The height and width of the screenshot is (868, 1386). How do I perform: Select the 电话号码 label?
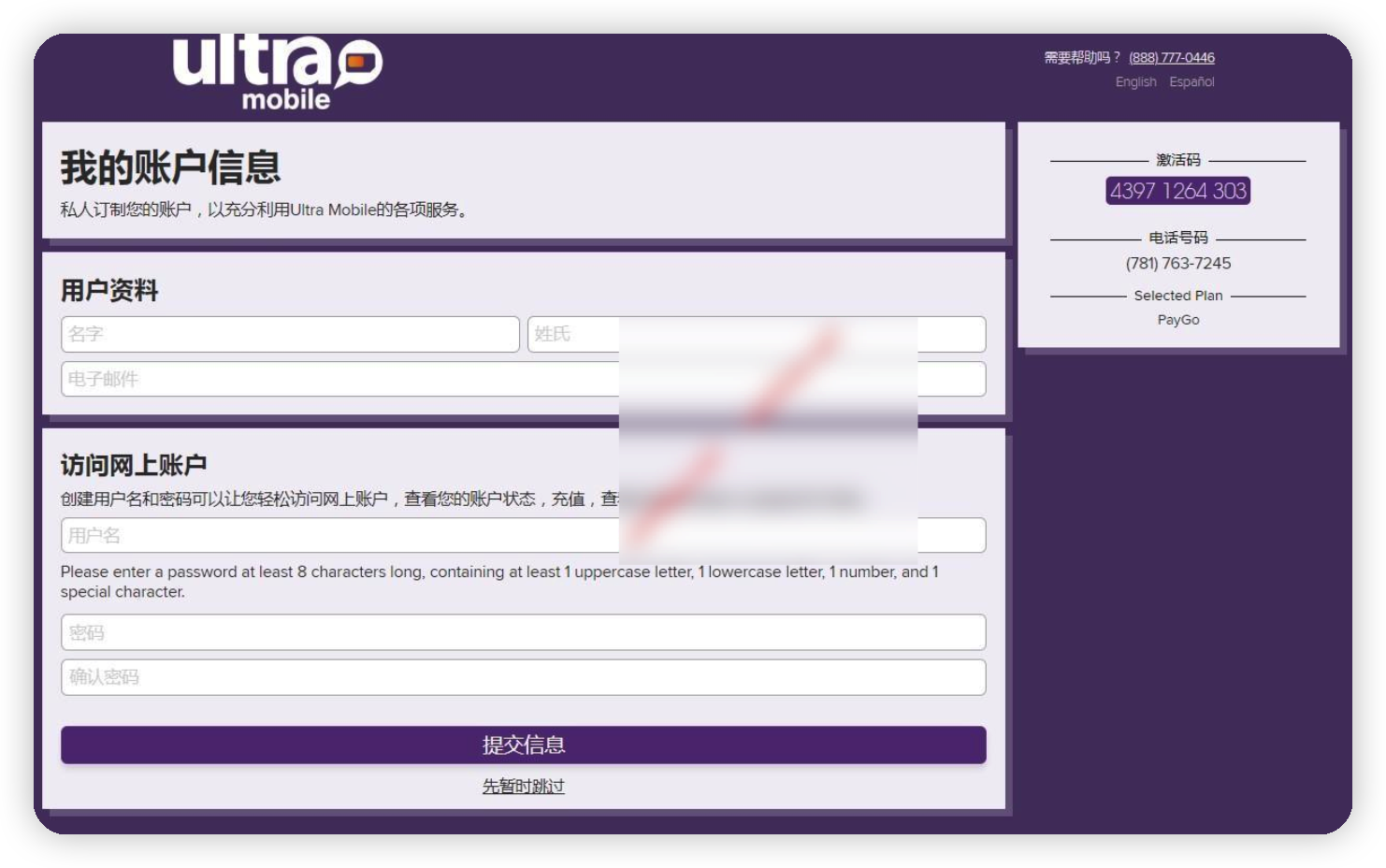pyautogui.click(x=1178, y=238)
